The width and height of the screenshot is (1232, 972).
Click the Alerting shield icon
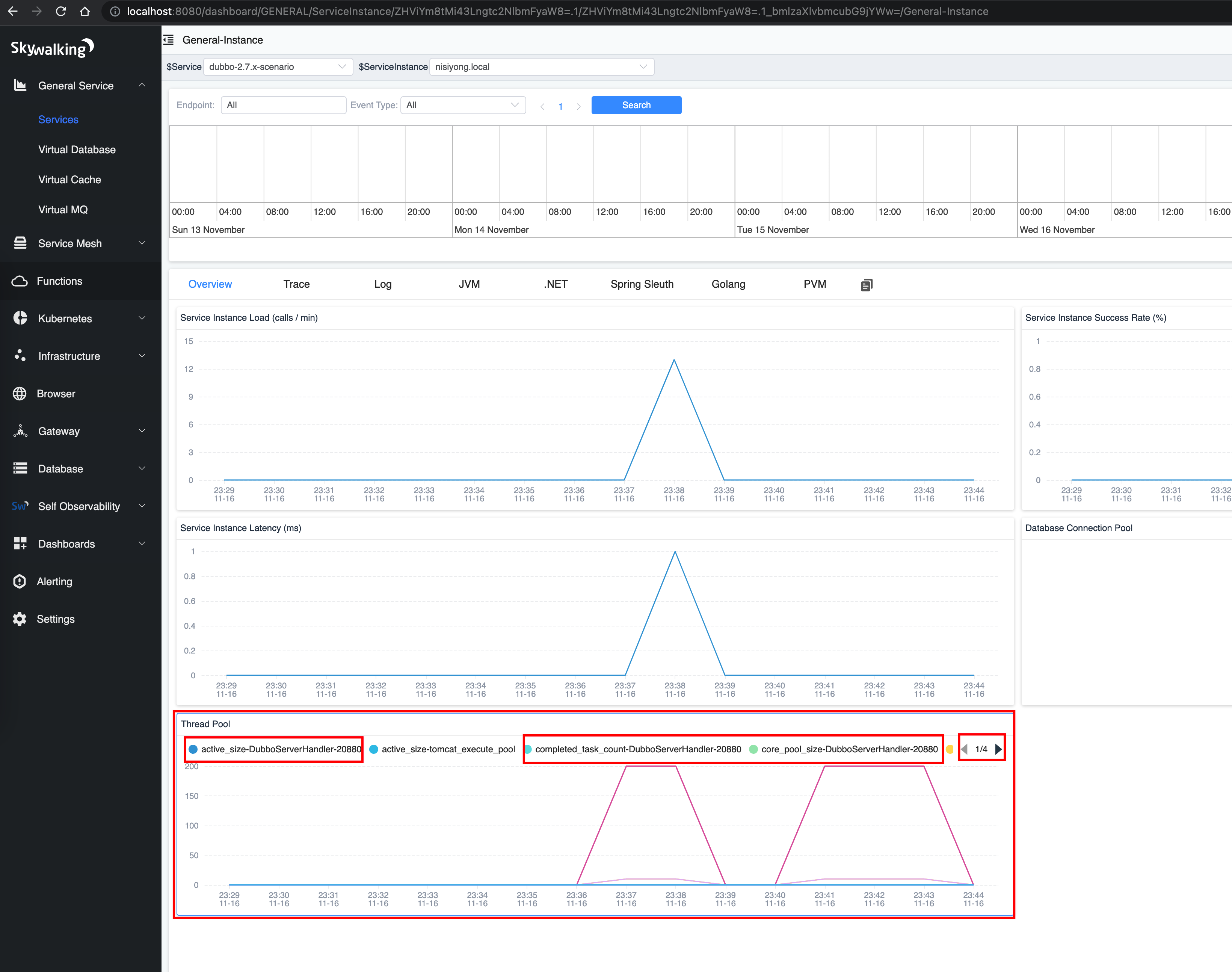point(20,582)
